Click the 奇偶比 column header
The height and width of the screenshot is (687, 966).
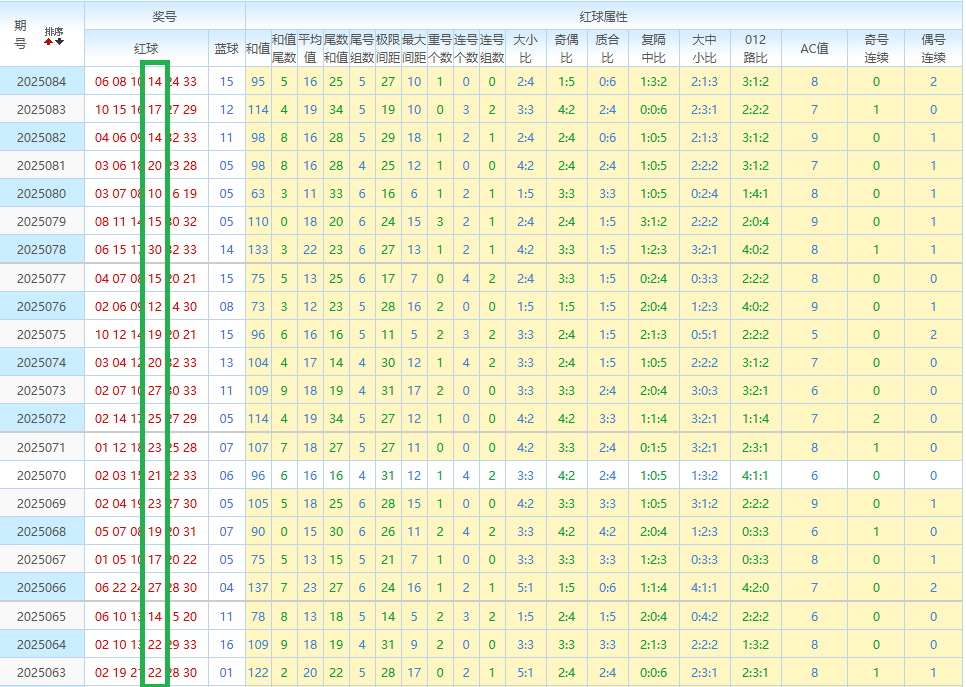click(x=566, y=49)
